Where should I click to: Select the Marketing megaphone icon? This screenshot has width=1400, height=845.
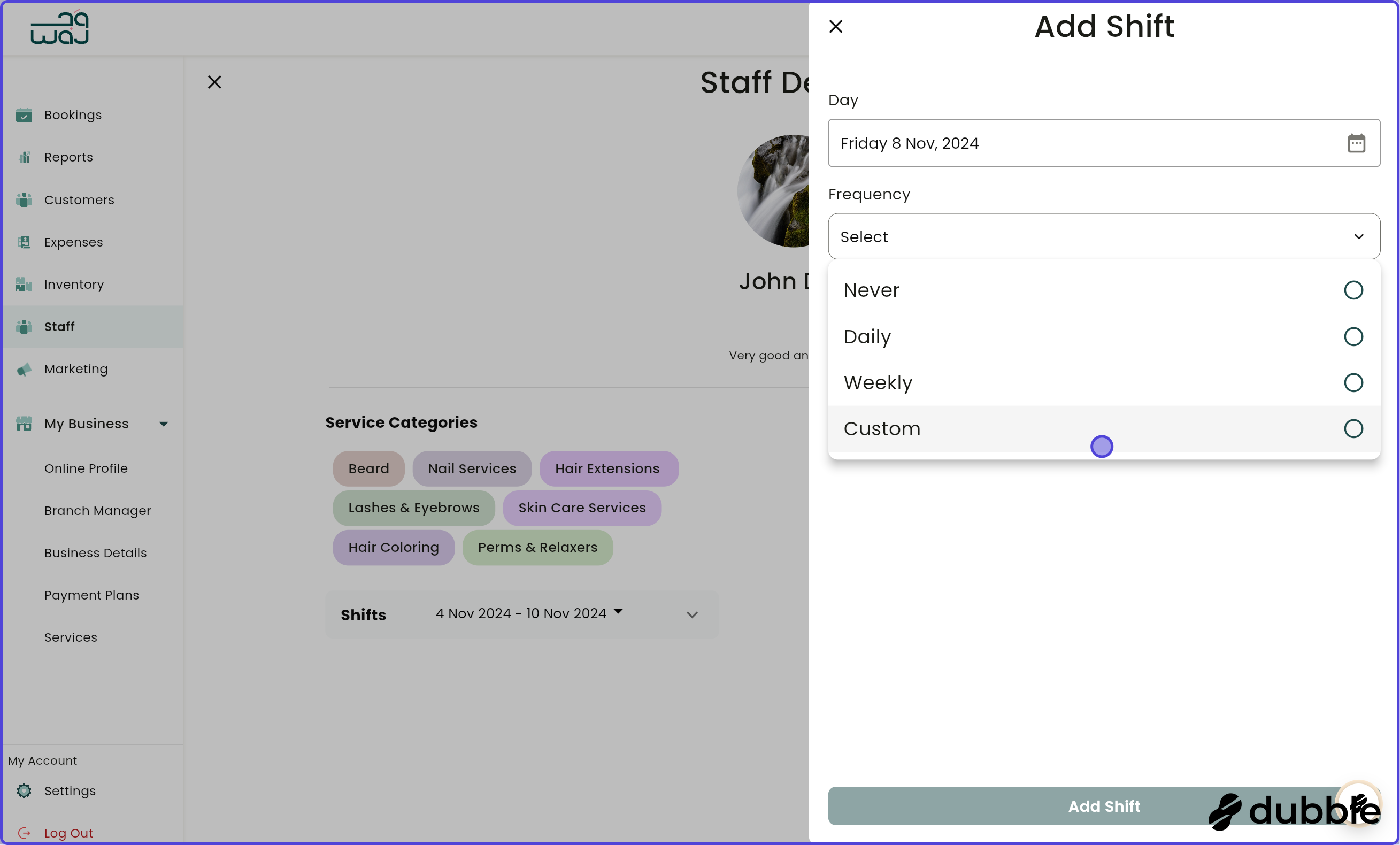click(x=24, y=370)
